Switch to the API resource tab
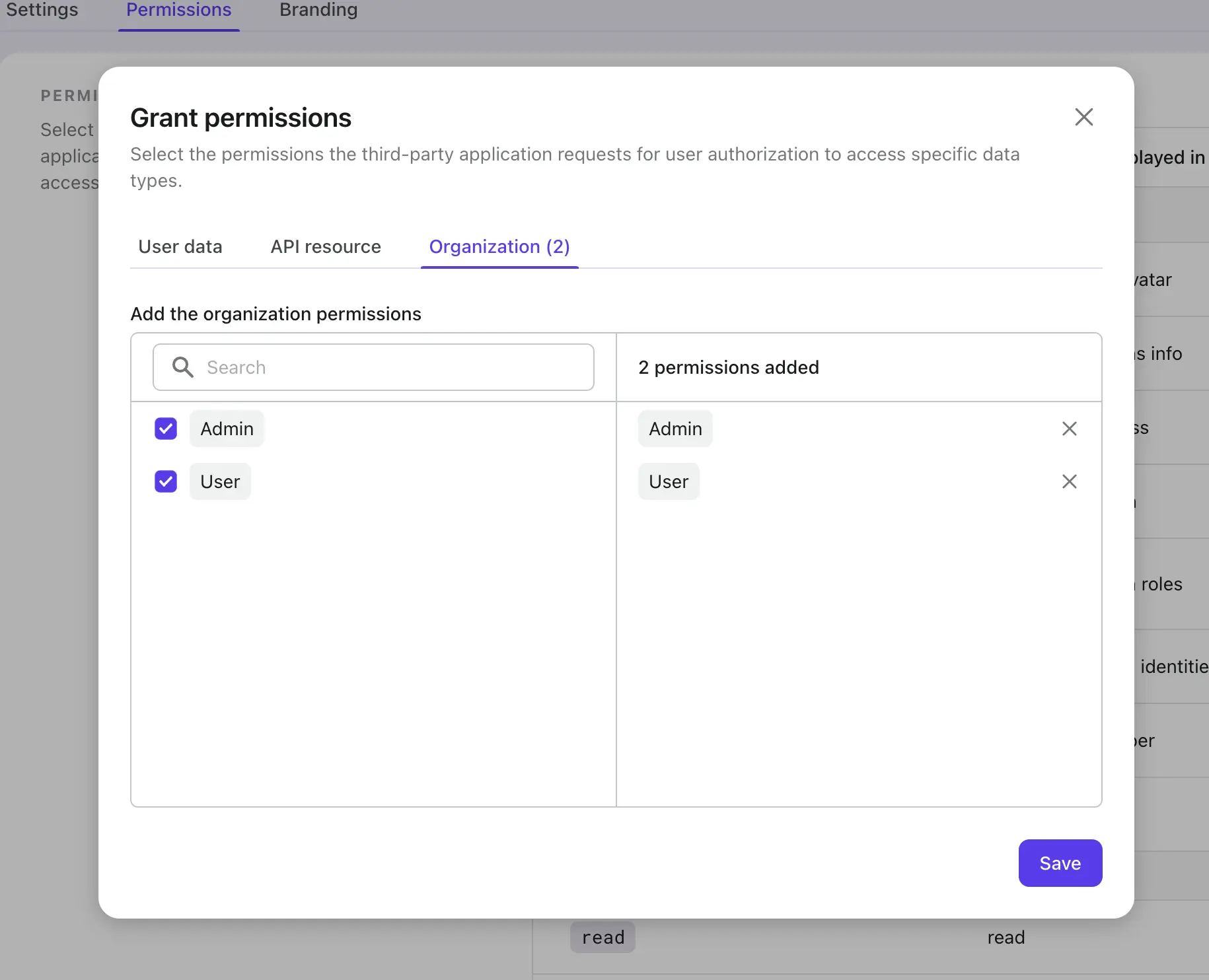The image size is (1209, 980). [x=326, y=246]
